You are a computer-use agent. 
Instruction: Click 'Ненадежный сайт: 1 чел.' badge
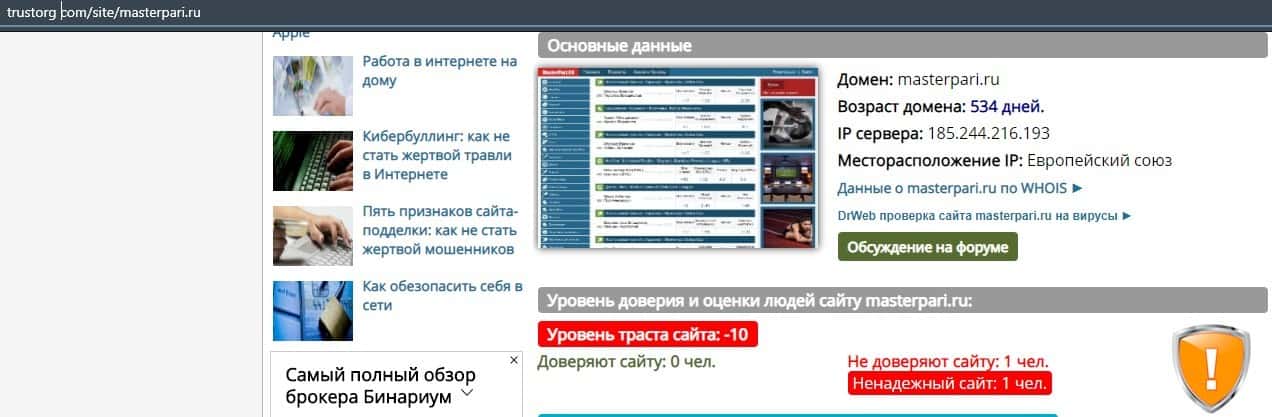pos(950,382)
